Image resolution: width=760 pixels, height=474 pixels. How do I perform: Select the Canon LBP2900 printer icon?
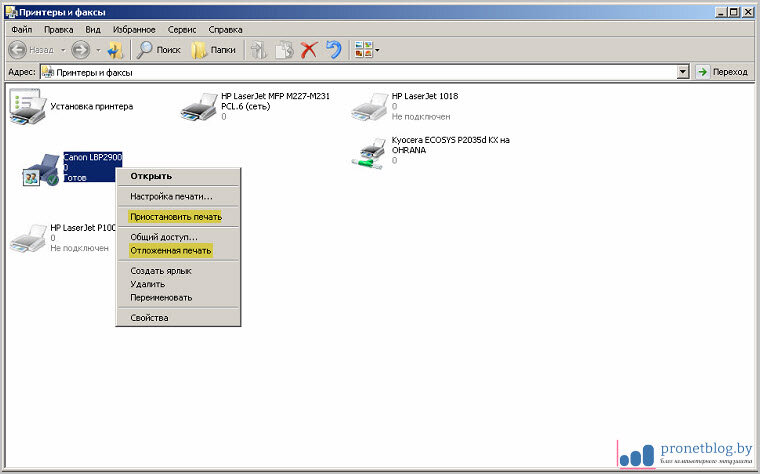click(x=41, y=170)
